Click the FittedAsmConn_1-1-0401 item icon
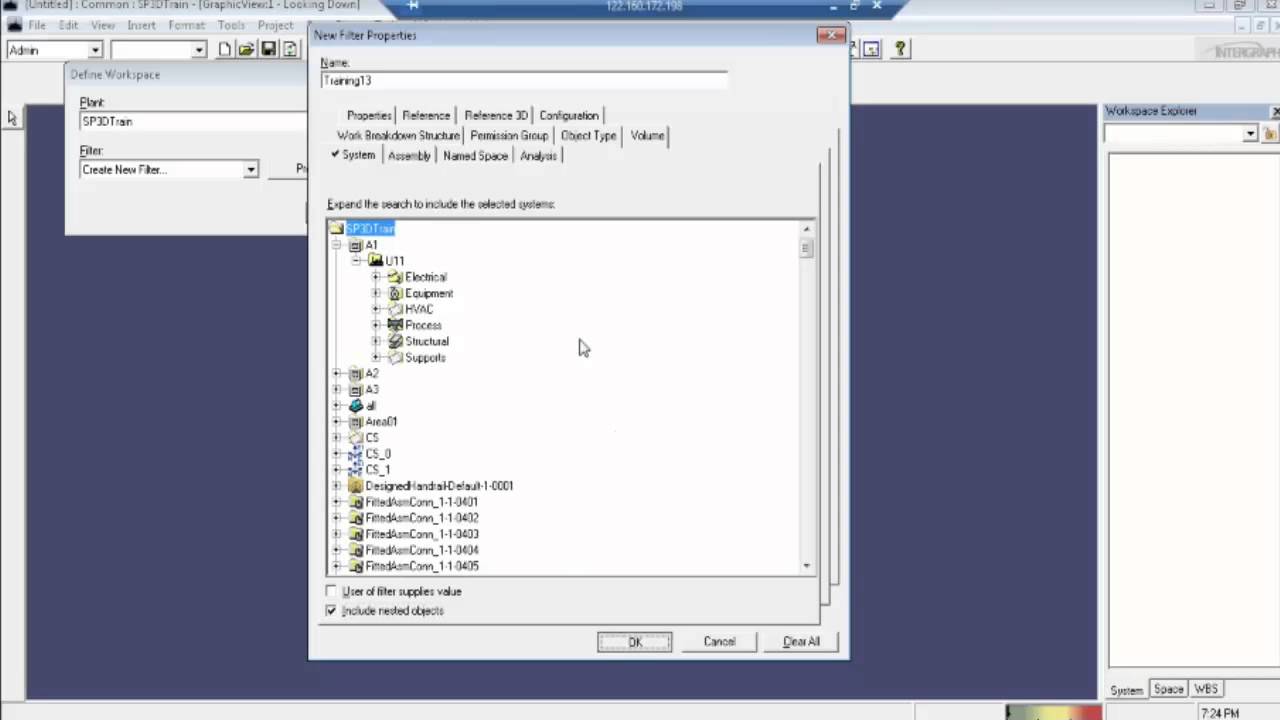The height and width of the screenshot is (720, 1280). click(356, 502)
